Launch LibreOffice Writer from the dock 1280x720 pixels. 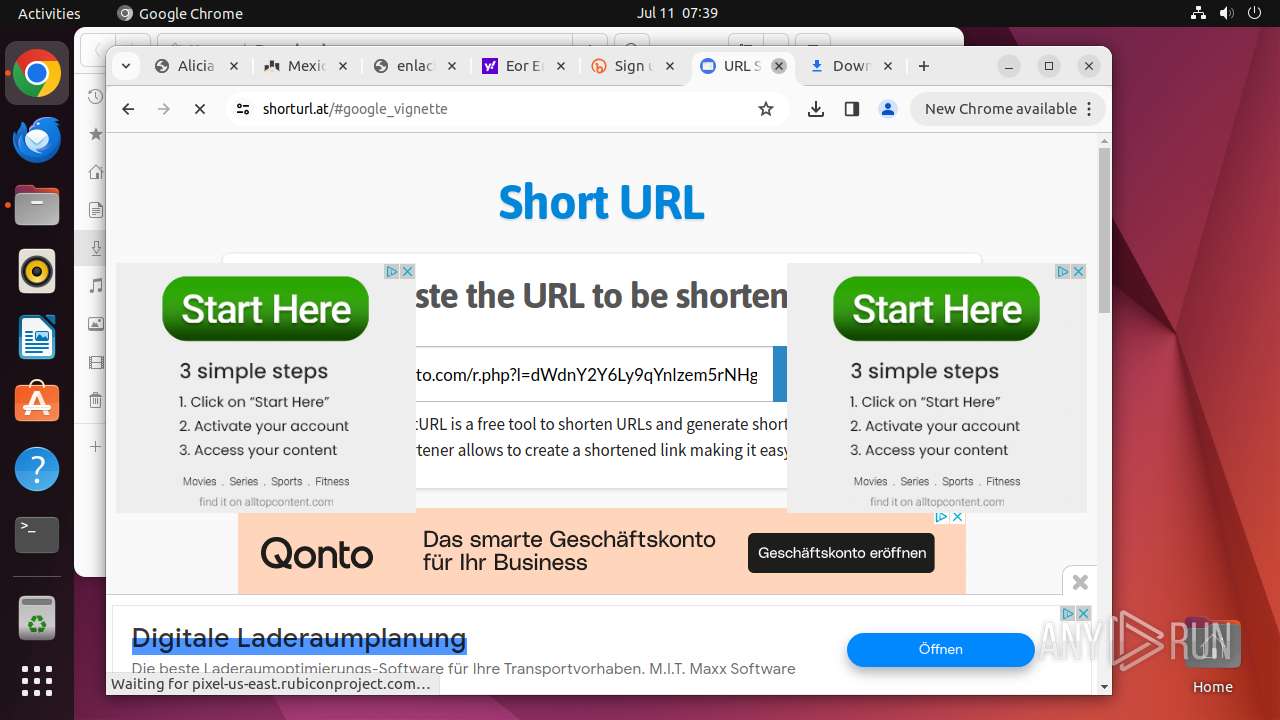pos(37,337)
